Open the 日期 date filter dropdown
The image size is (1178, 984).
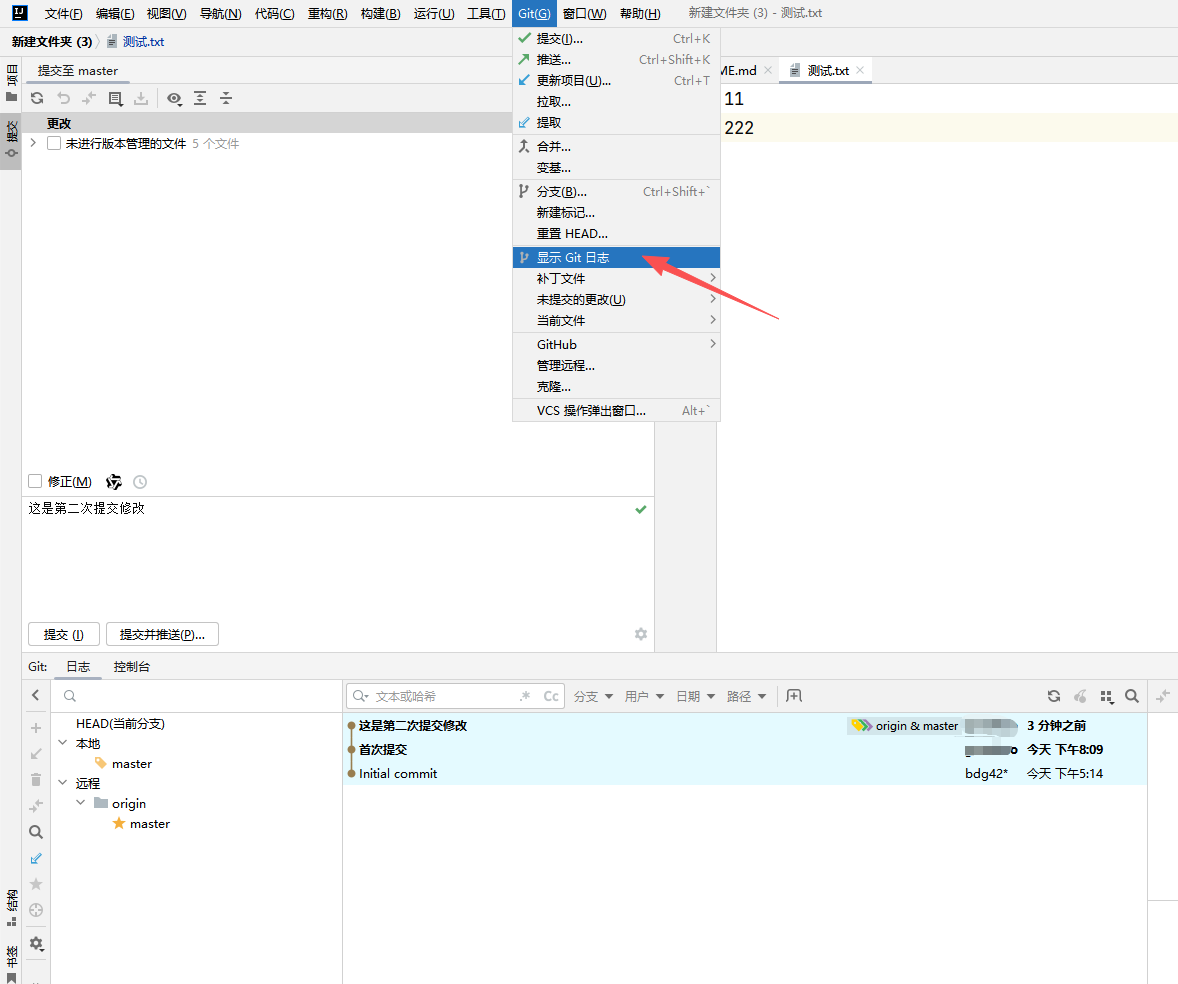pos(696,696)
